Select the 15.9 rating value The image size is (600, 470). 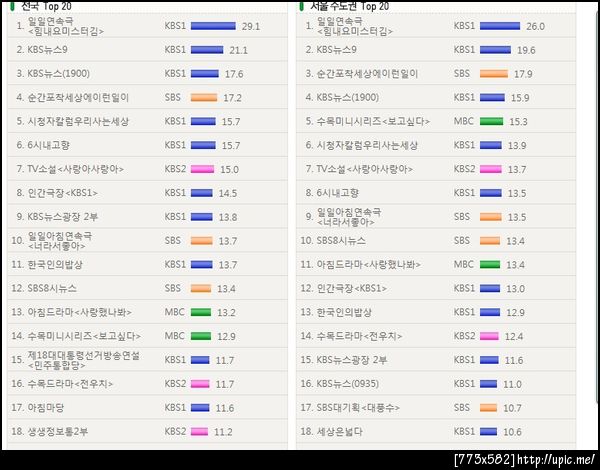click(520, 98)
